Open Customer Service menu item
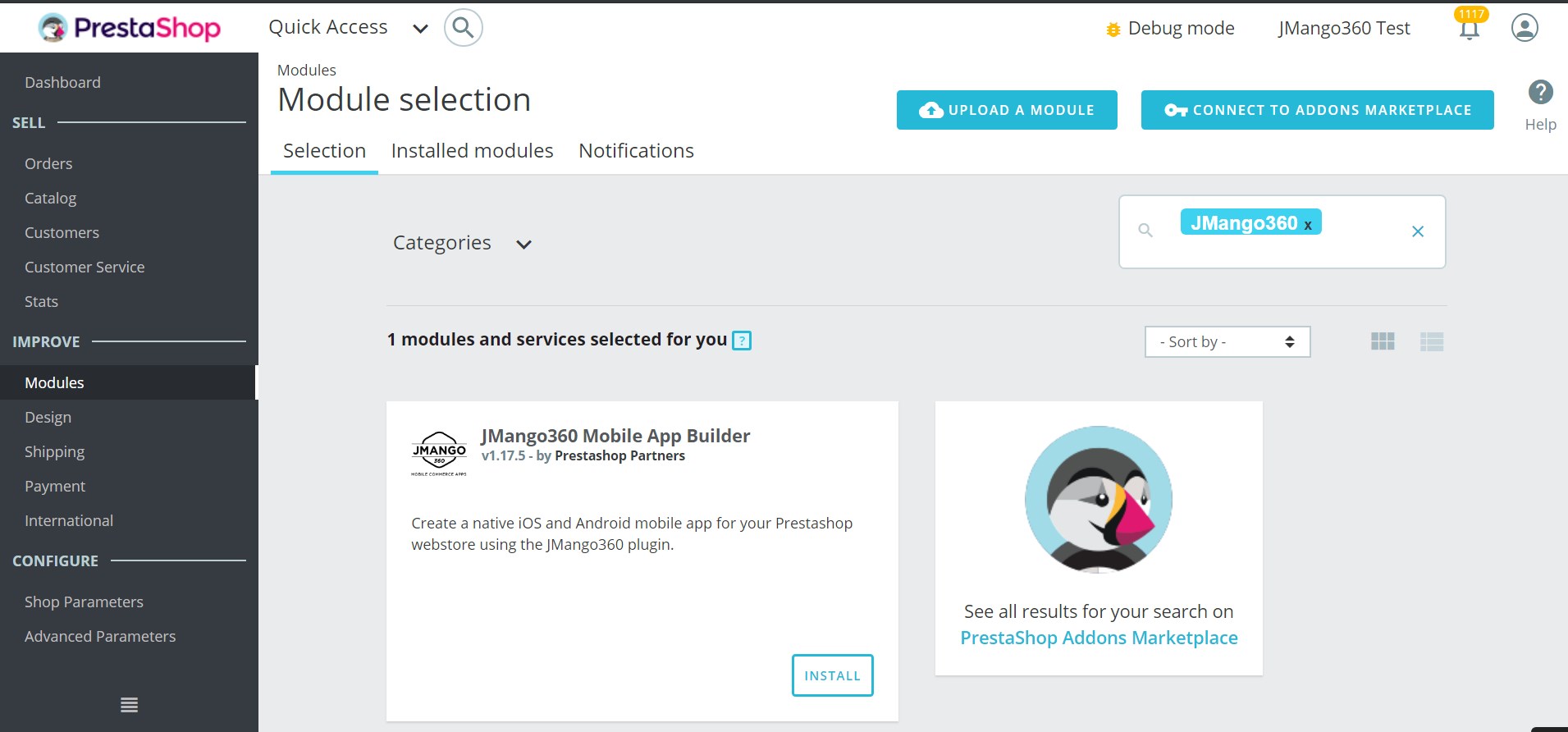This screenshot has width=1568, height=732. 85,267
